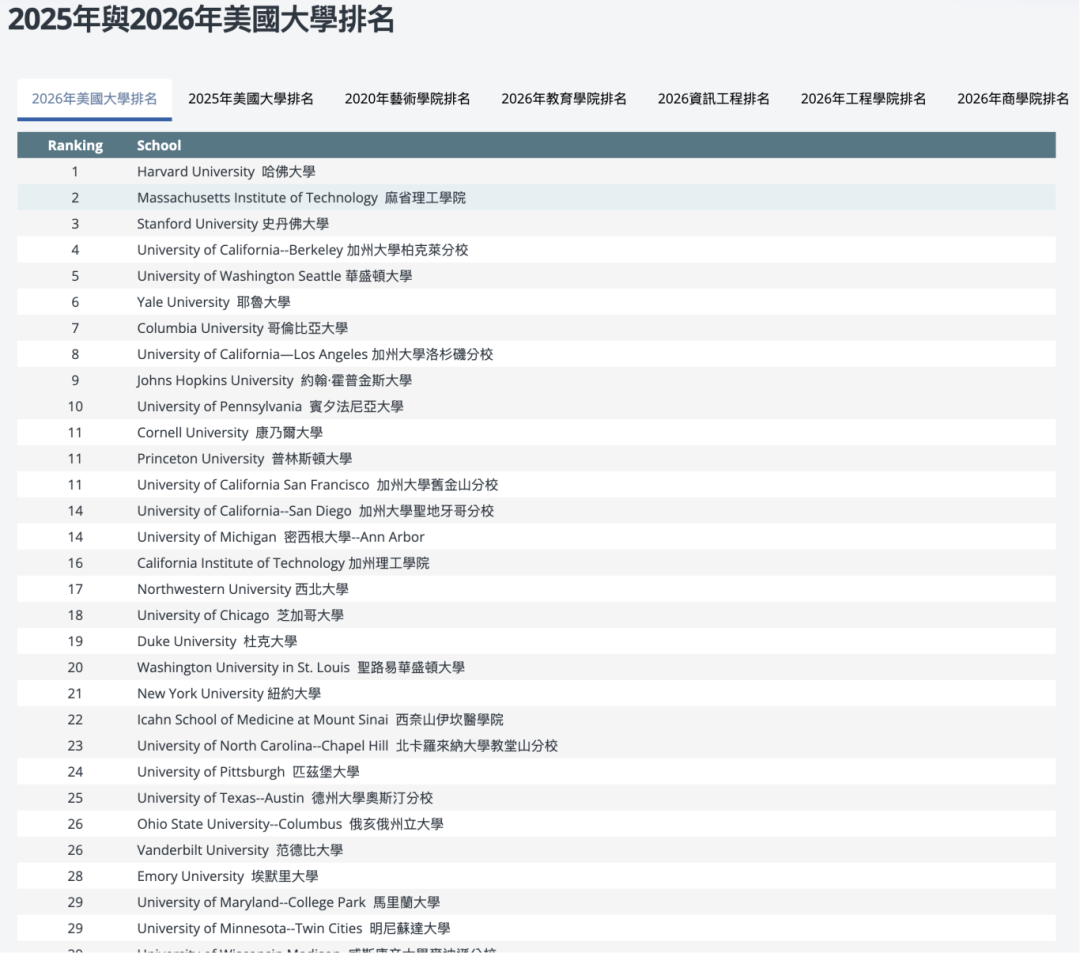
Task: Select Northwestern University 西北大學
Action: click(x=242, y=589)
